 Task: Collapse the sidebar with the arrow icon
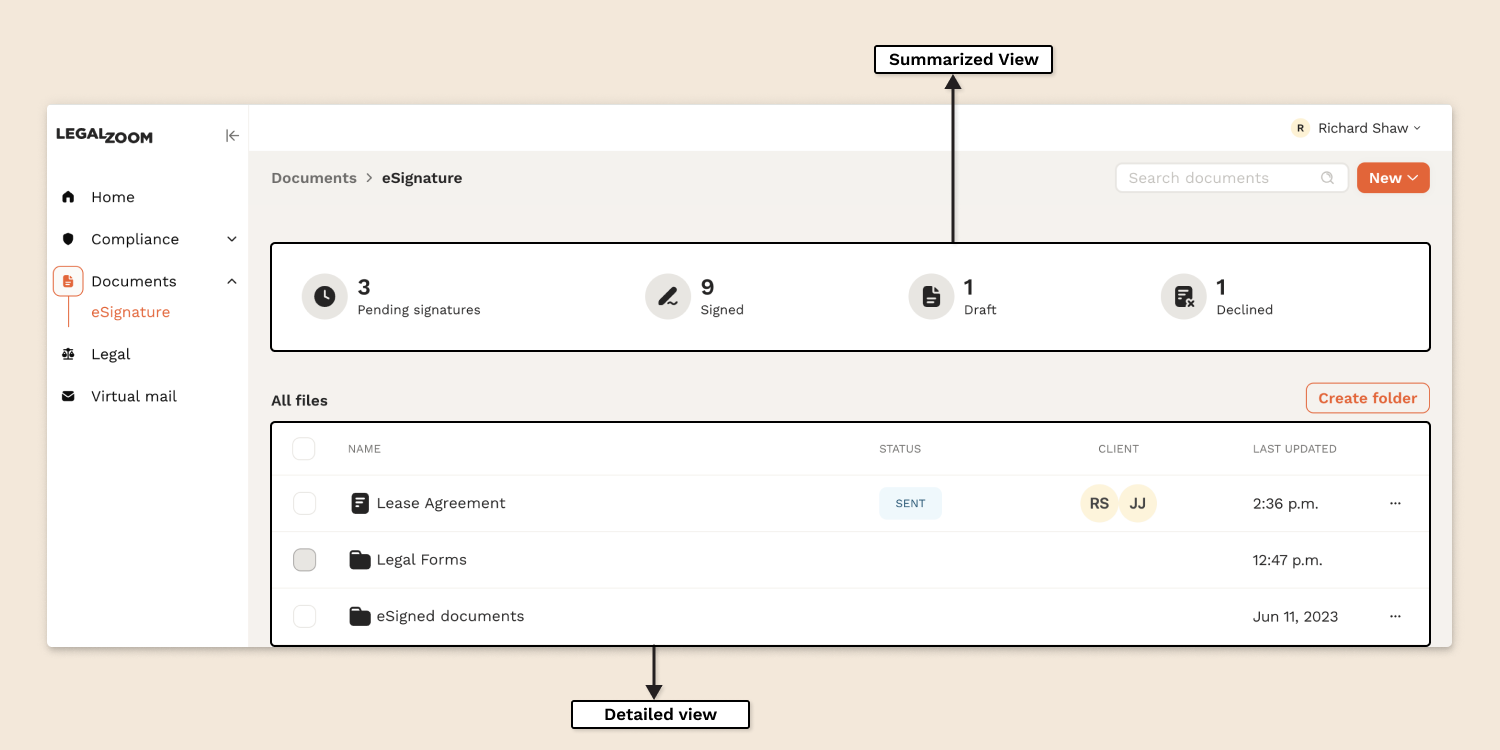pyautogui.click(x=232, y=136)
